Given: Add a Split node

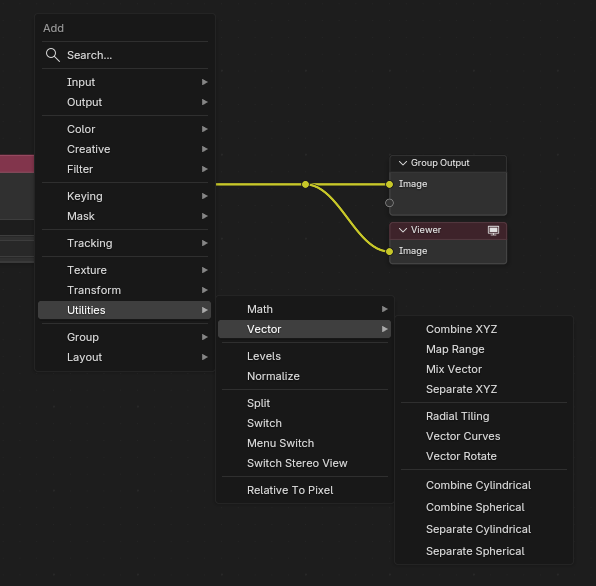Looking at the screenshot, I should [x=304, y=403].
